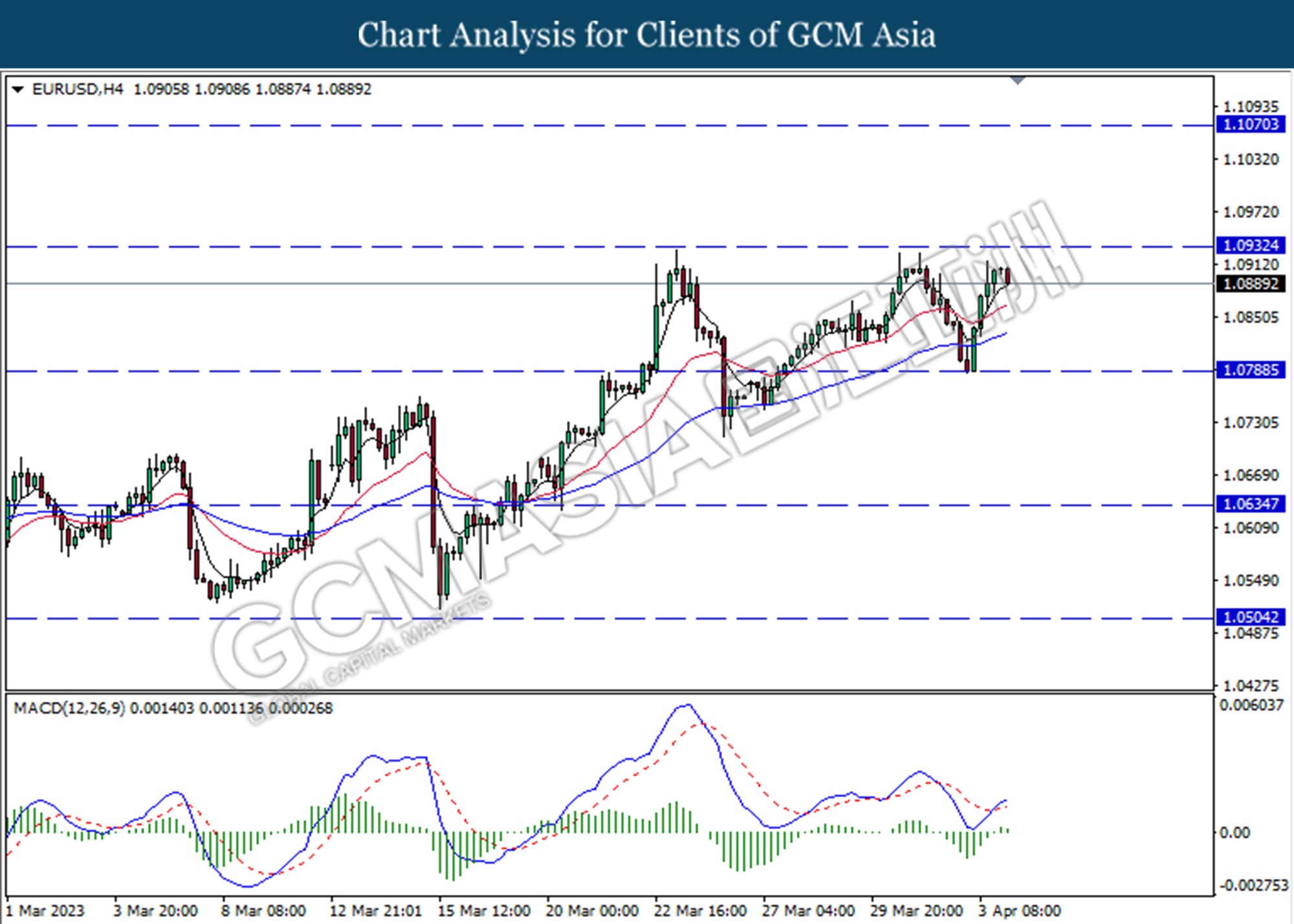This screenshot has width=1294, height=924.
Task: Click the 8 Mar 08:00 time label
Action: coord(263,911)
